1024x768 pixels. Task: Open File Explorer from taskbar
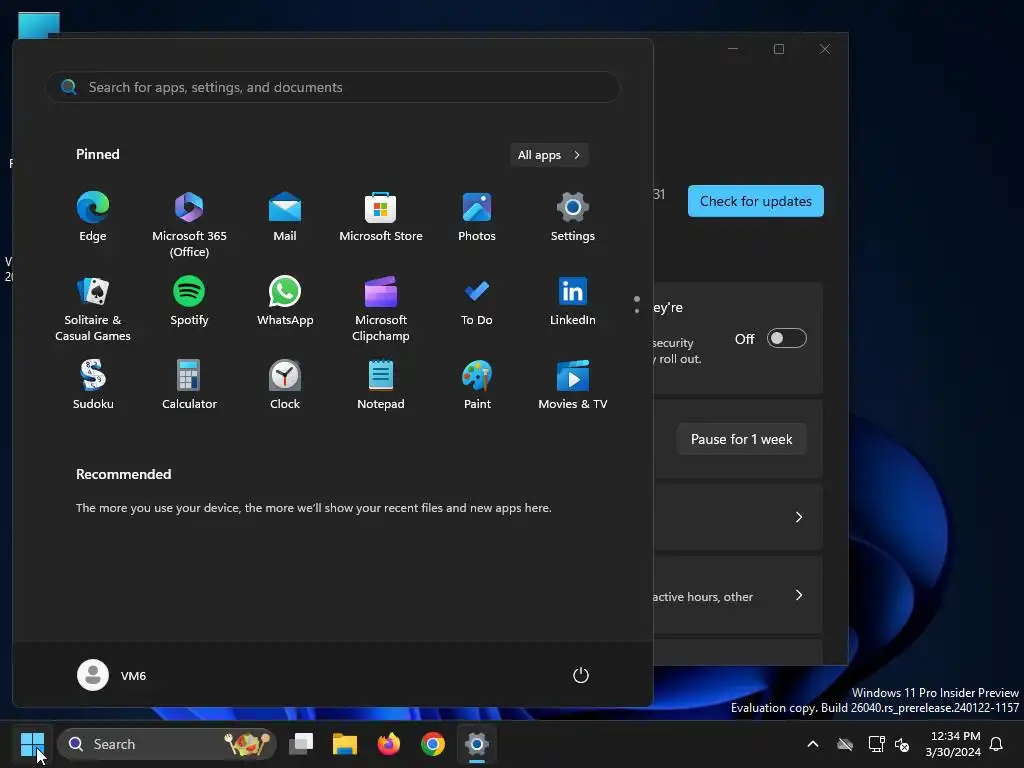345,744
